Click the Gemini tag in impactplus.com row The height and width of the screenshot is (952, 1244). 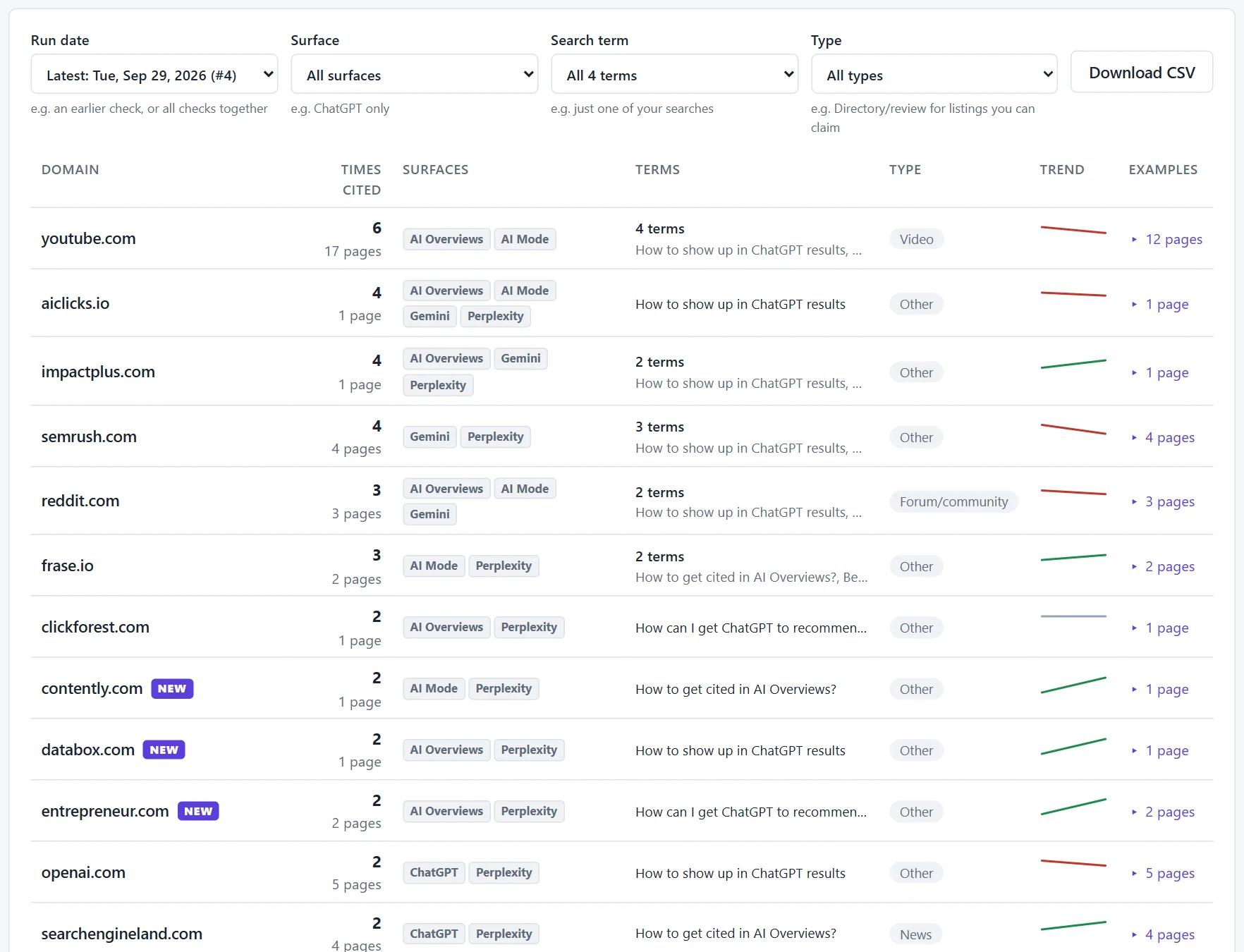click(x=520, y=359)
